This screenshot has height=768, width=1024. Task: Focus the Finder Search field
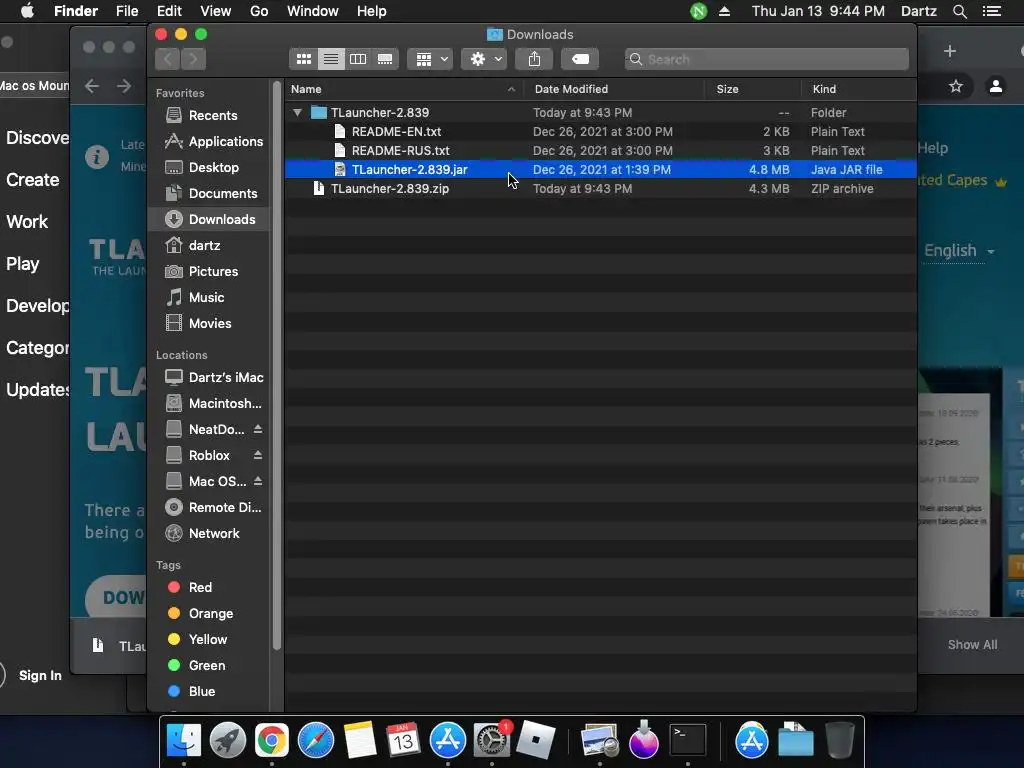tap(767, 59)
